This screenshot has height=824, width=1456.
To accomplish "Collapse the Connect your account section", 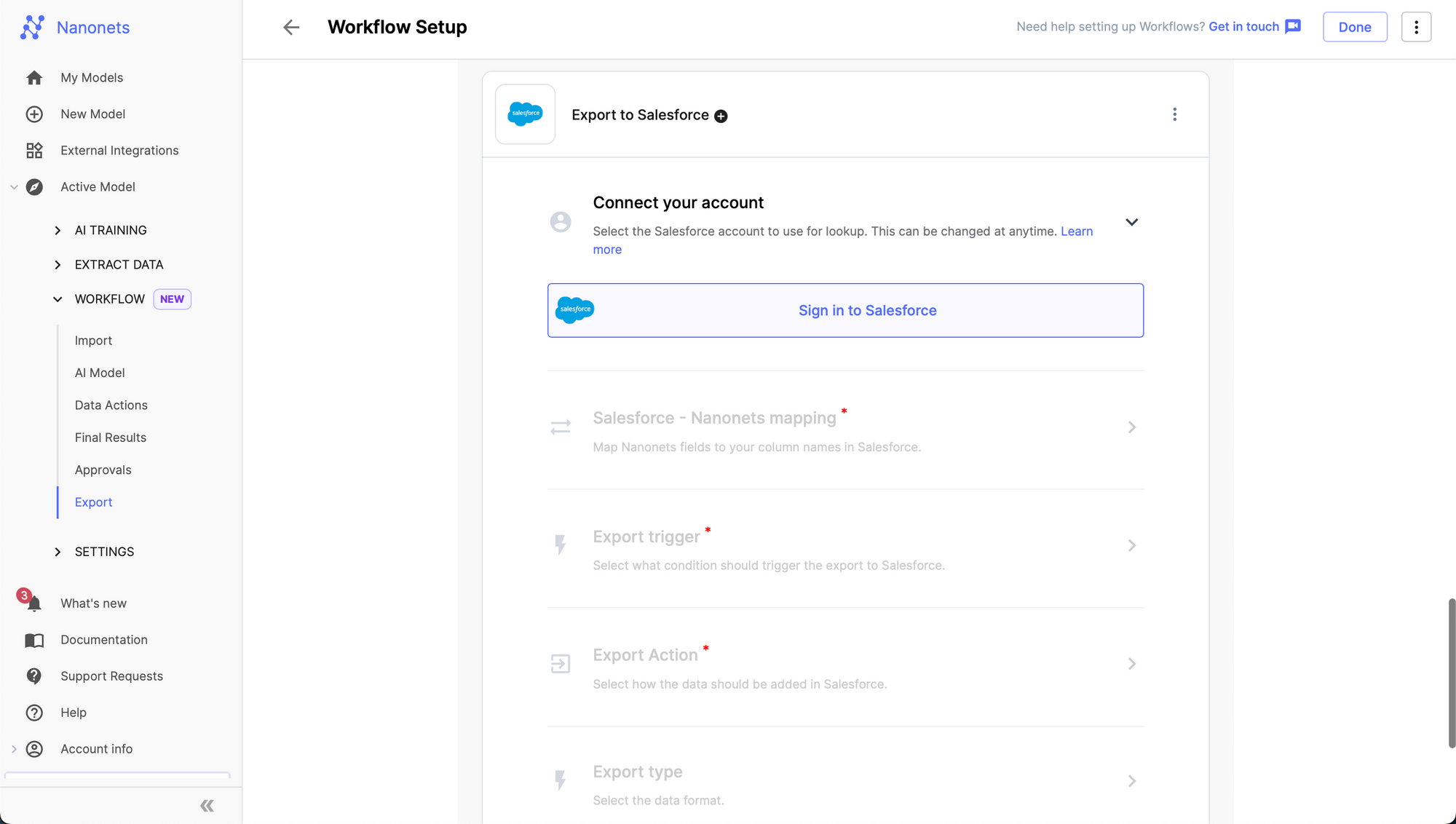I will pos(1131,222).
